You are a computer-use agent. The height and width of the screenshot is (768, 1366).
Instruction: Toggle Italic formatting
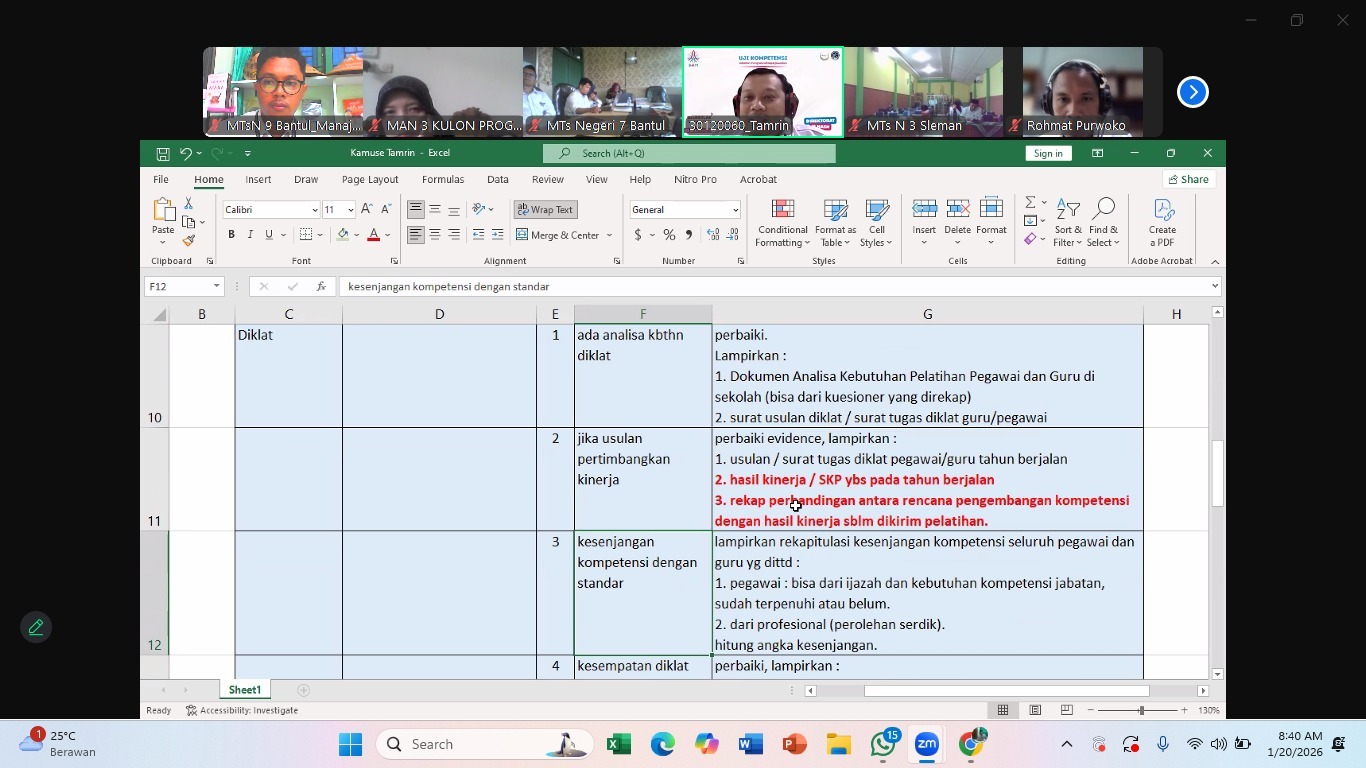click(250, 235)
